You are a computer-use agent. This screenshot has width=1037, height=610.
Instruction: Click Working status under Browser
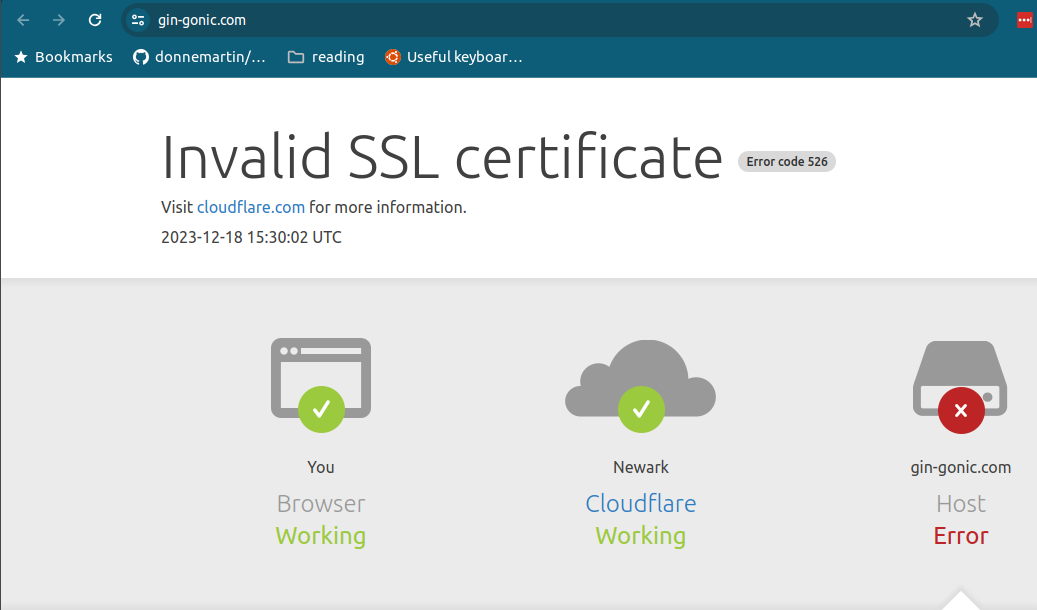pos(321,536)
